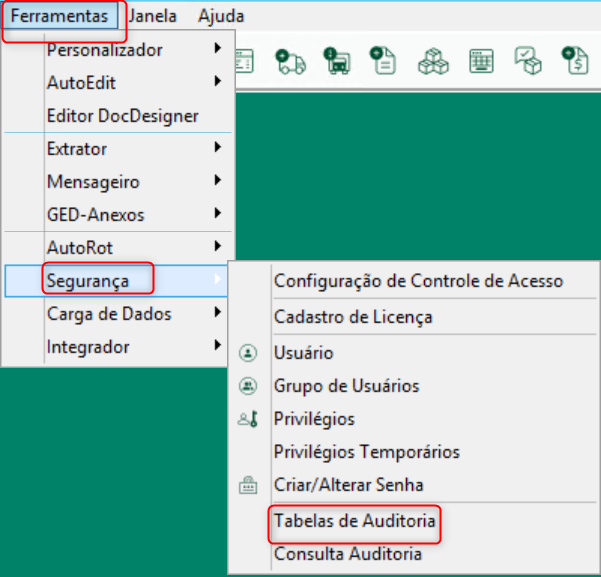Click the document with dollar sign icon
The image size is (601, 577).
click(x=575, y=61)
